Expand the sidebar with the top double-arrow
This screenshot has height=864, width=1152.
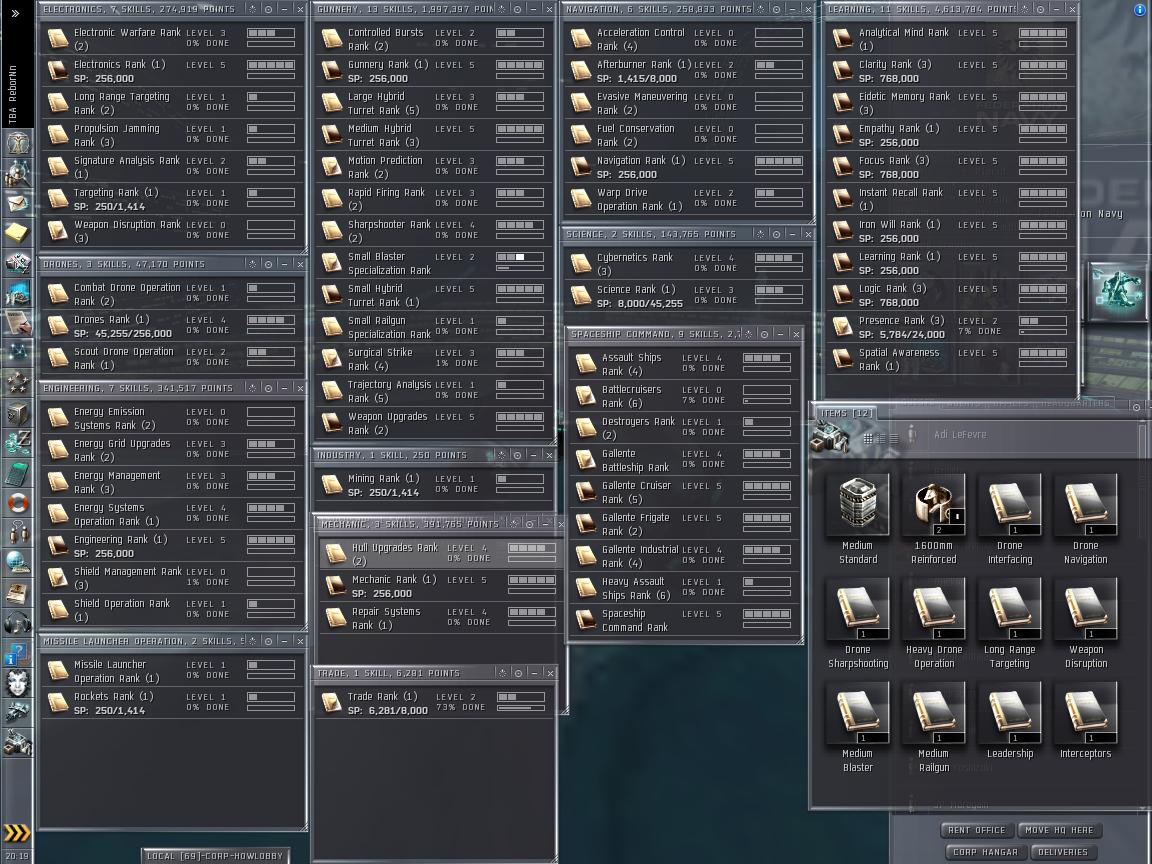tap(16, 13)
